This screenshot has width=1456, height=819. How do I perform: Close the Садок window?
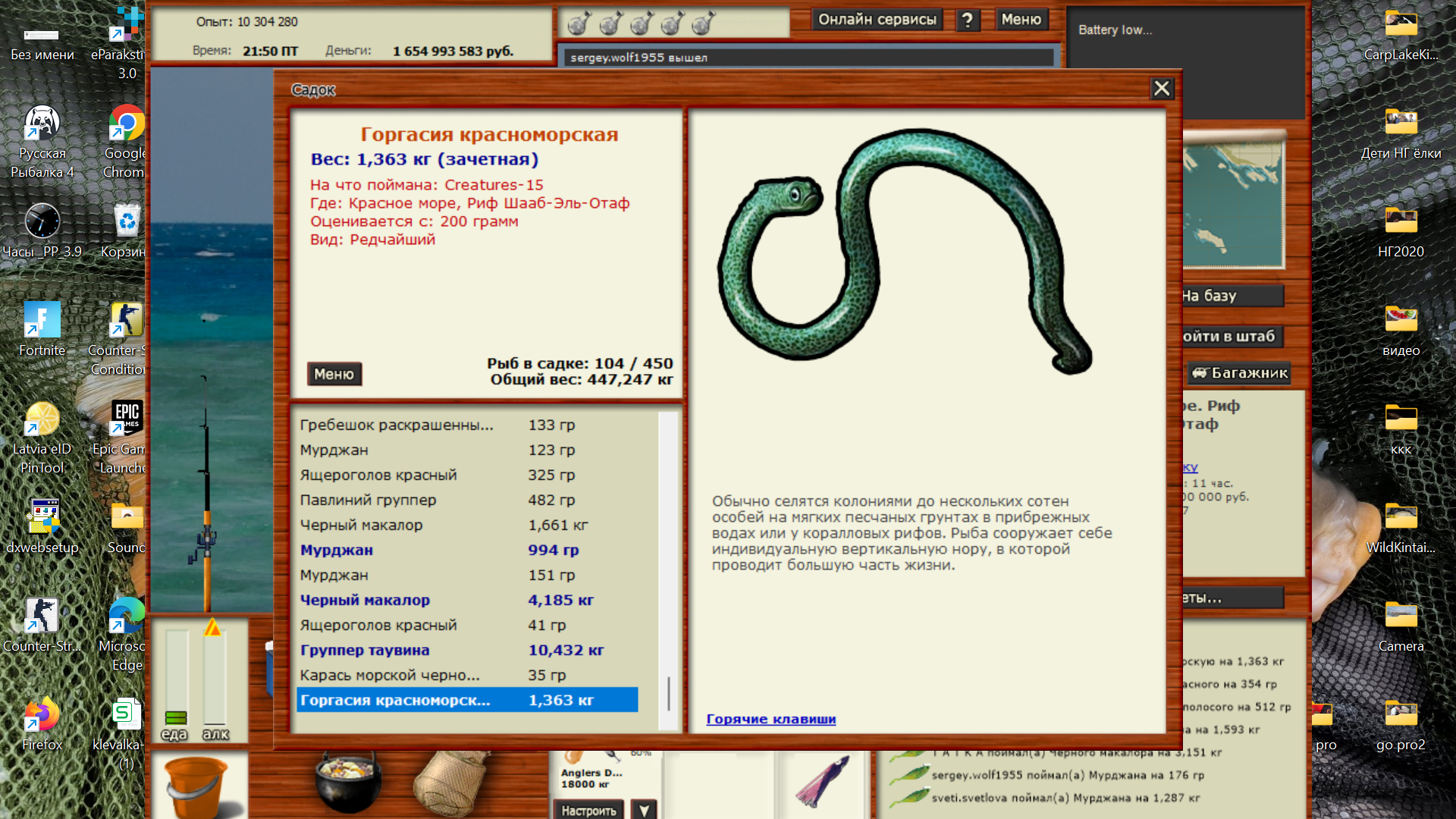(1161, 89)
